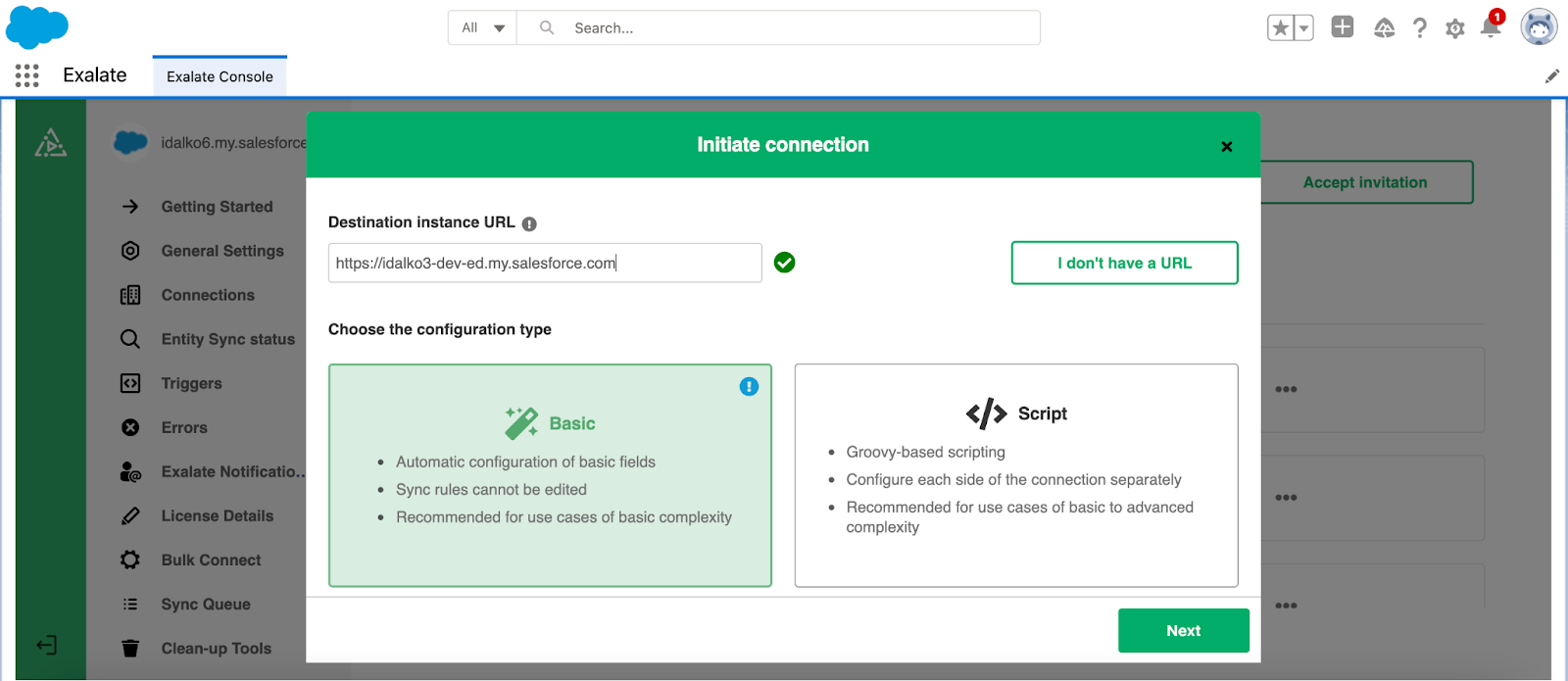Screen dimensions: 1568x681
Task: Focus the global Search field
Action: coord(779,28)
